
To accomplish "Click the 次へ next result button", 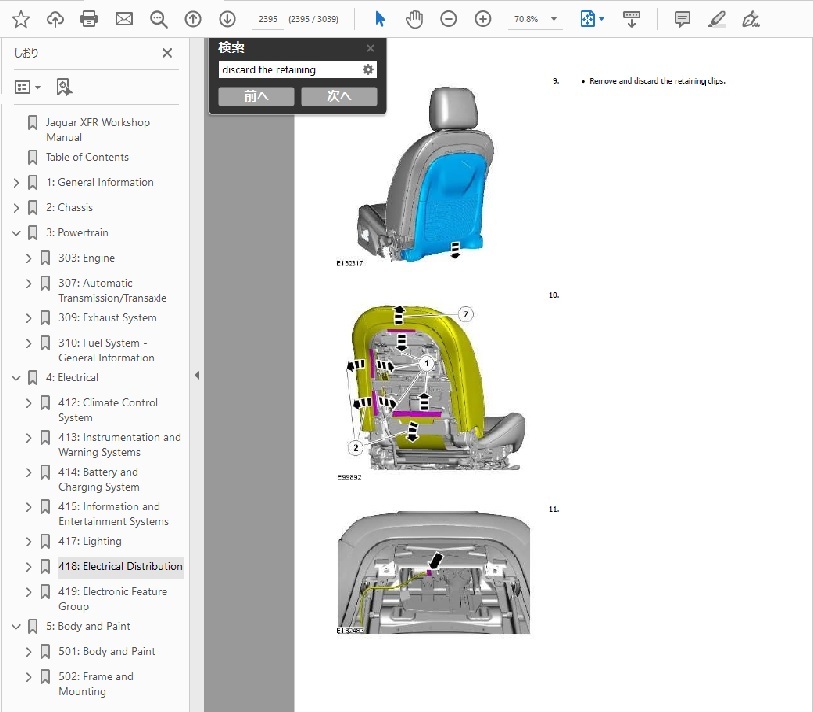I will tap(339, 96).
